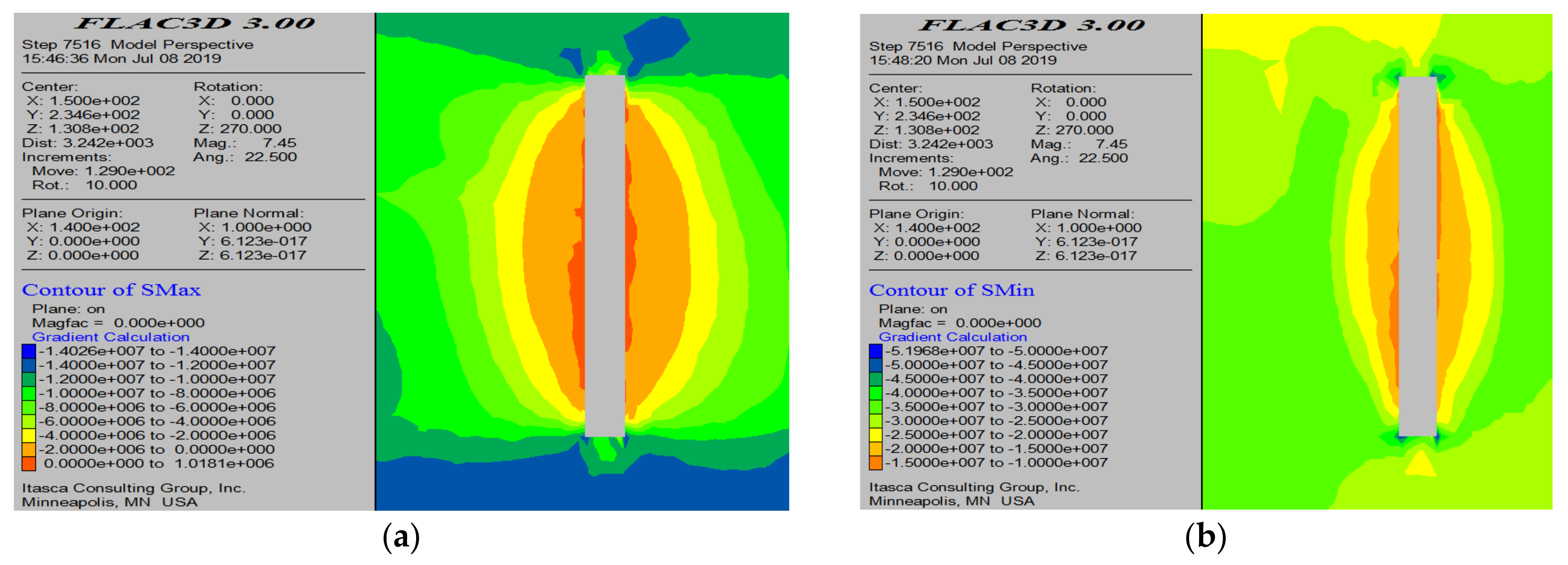Pick the SMin swatch for -2.0000e+007 to -1.5000e+007
The image size is (1568, 565).
point(875,449)
